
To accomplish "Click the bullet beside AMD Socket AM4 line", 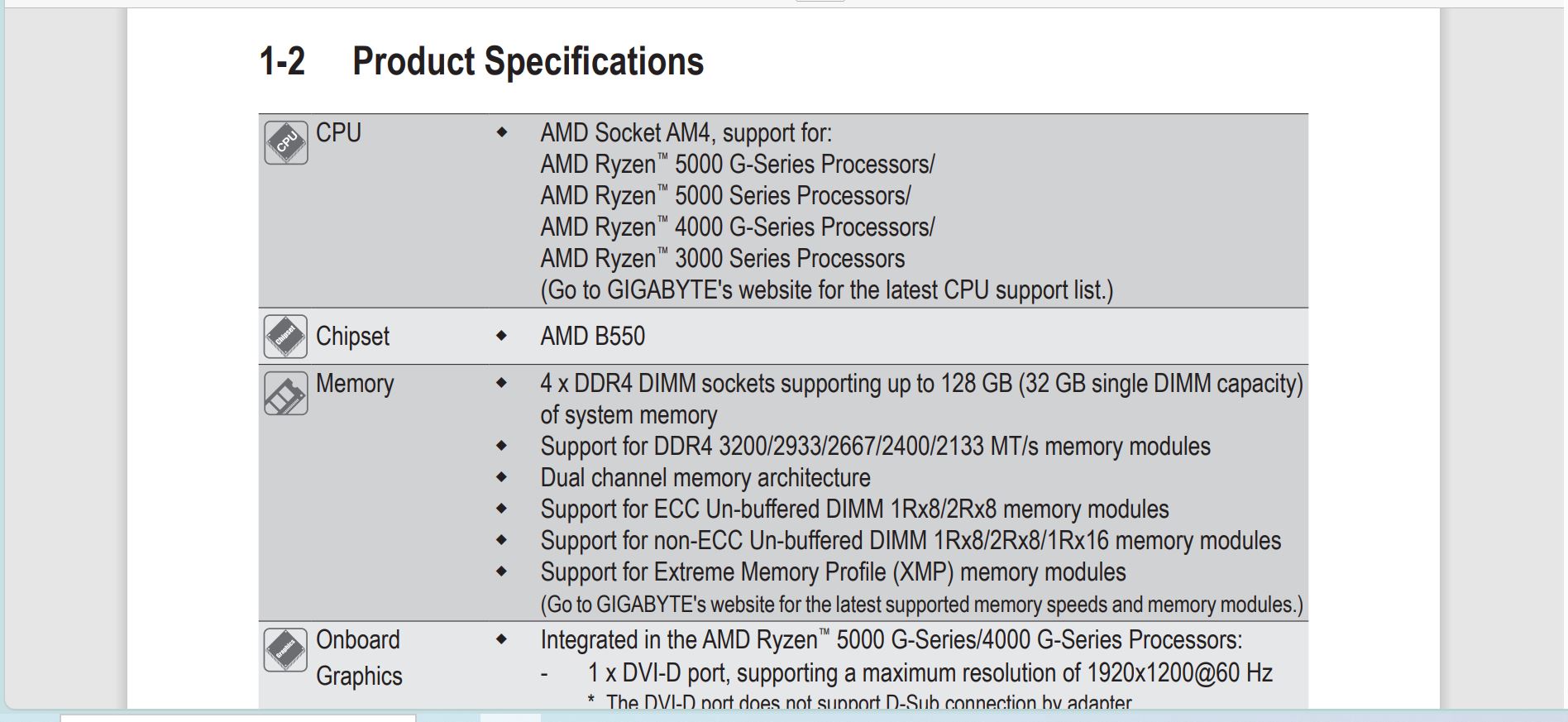I will (501, 132).
